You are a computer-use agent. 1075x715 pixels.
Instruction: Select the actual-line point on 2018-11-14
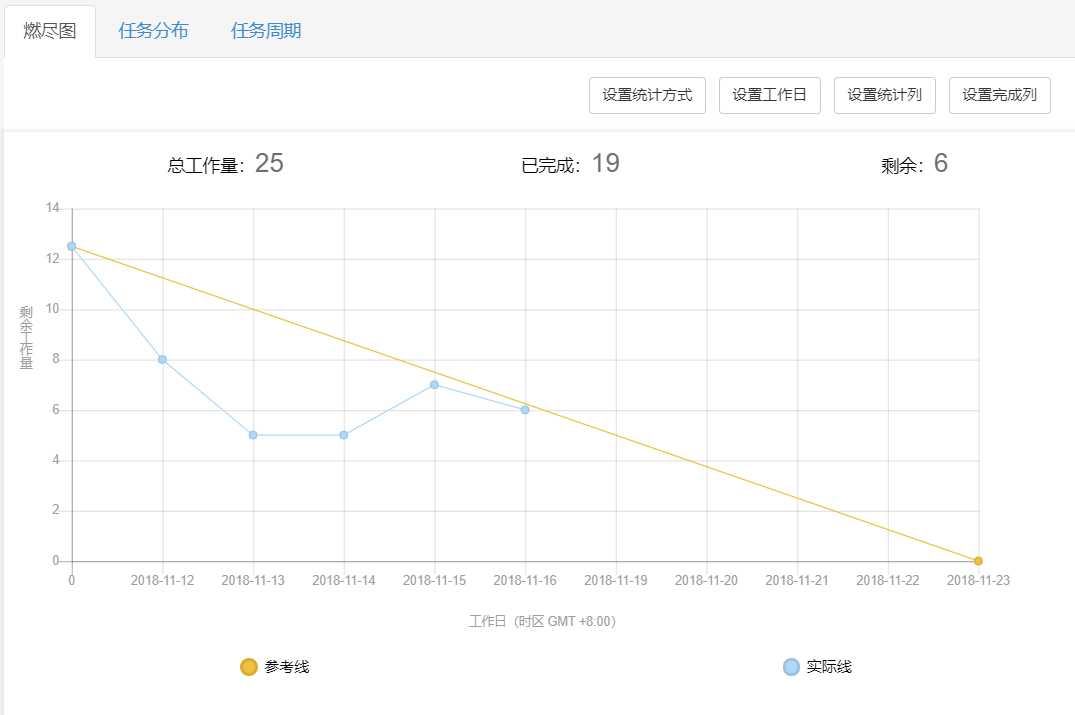[x=343, y=435]
